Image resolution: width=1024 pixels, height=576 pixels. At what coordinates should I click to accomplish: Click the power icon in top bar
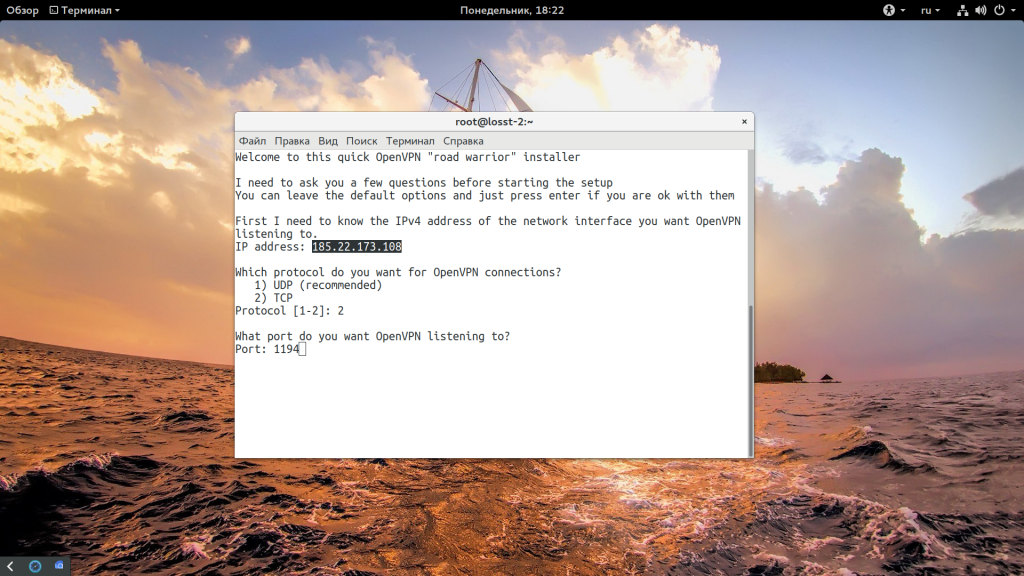pyautogui.click(x=997, y=10)
